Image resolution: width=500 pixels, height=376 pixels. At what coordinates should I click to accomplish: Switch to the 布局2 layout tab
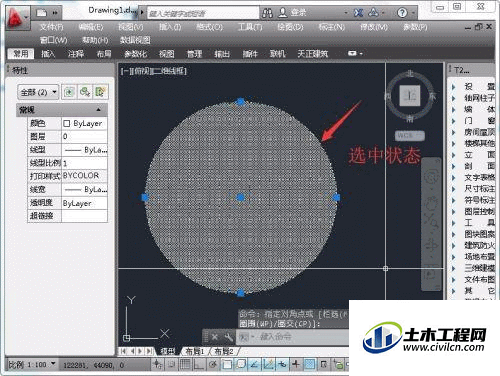(x=223, y=351)
